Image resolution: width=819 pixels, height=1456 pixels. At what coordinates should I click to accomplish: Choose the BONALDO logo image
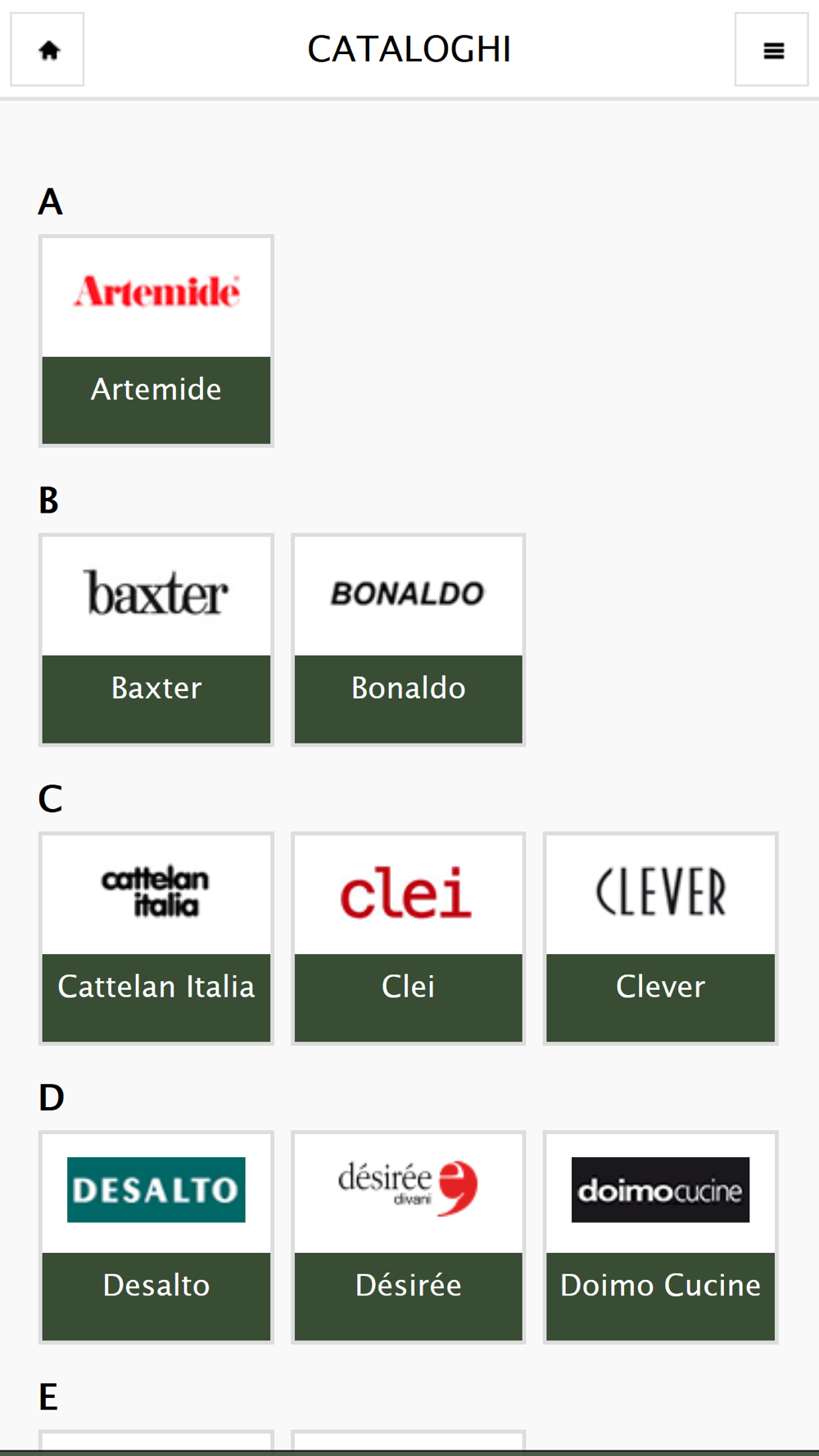pos(408,594)
